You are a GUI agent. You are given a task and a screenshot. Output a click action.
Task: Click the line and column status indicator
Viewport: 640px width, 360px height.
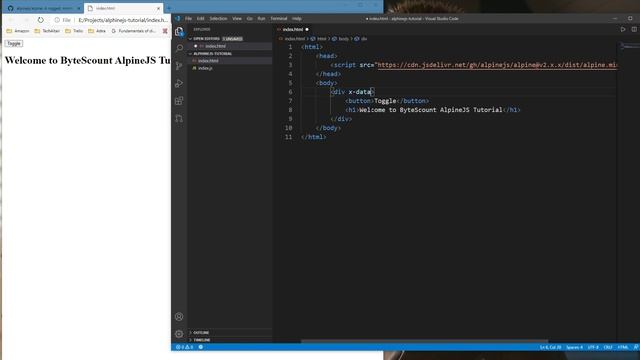tap(550, 347)
